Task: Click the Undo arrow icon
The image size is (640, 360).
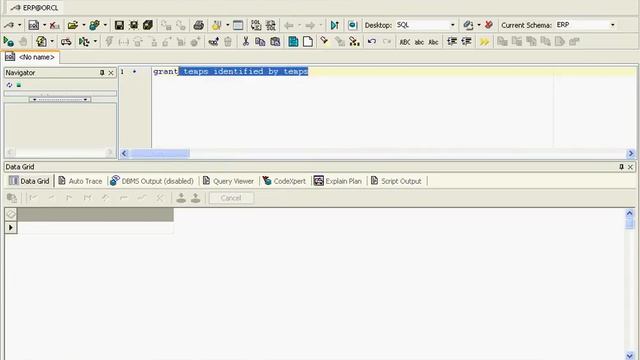Action: (x=371, y=41)
